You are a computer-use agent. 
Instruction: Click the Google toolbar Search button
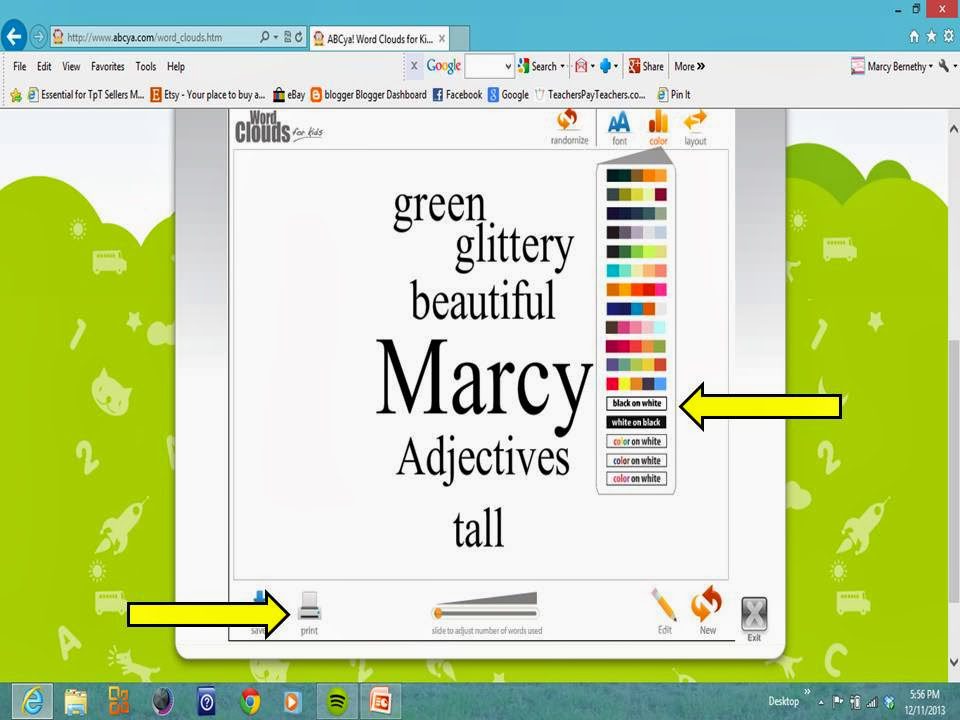click(x=538, y=66)
